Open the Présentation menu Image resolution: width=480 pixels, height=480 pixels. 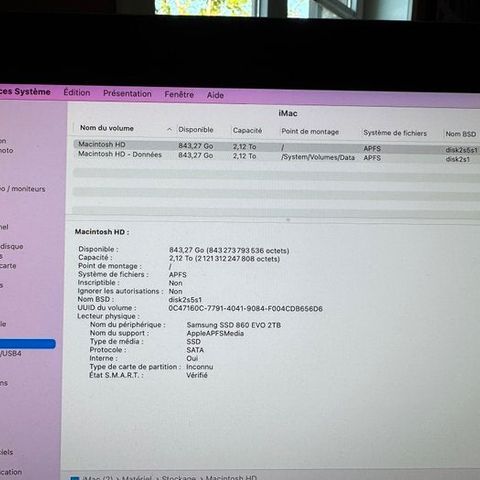(x=127, y=94)
